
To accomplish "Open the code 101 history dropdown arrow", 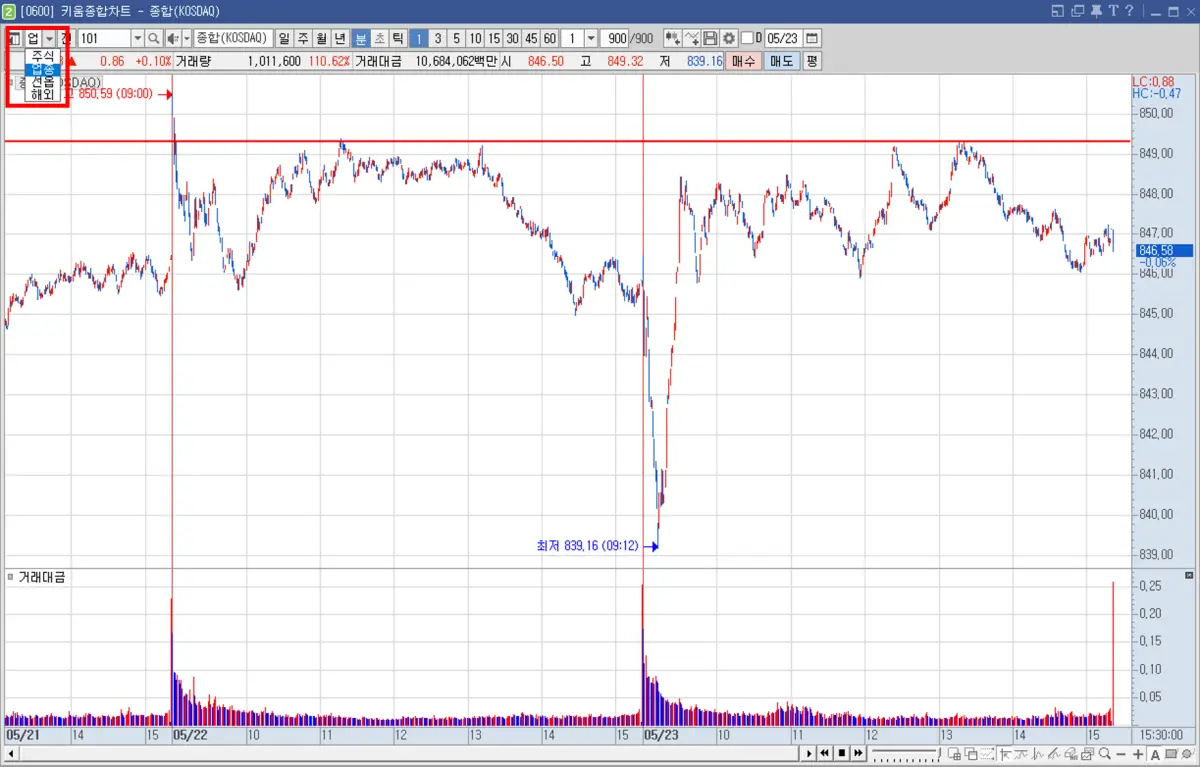I will pos(138,38).
